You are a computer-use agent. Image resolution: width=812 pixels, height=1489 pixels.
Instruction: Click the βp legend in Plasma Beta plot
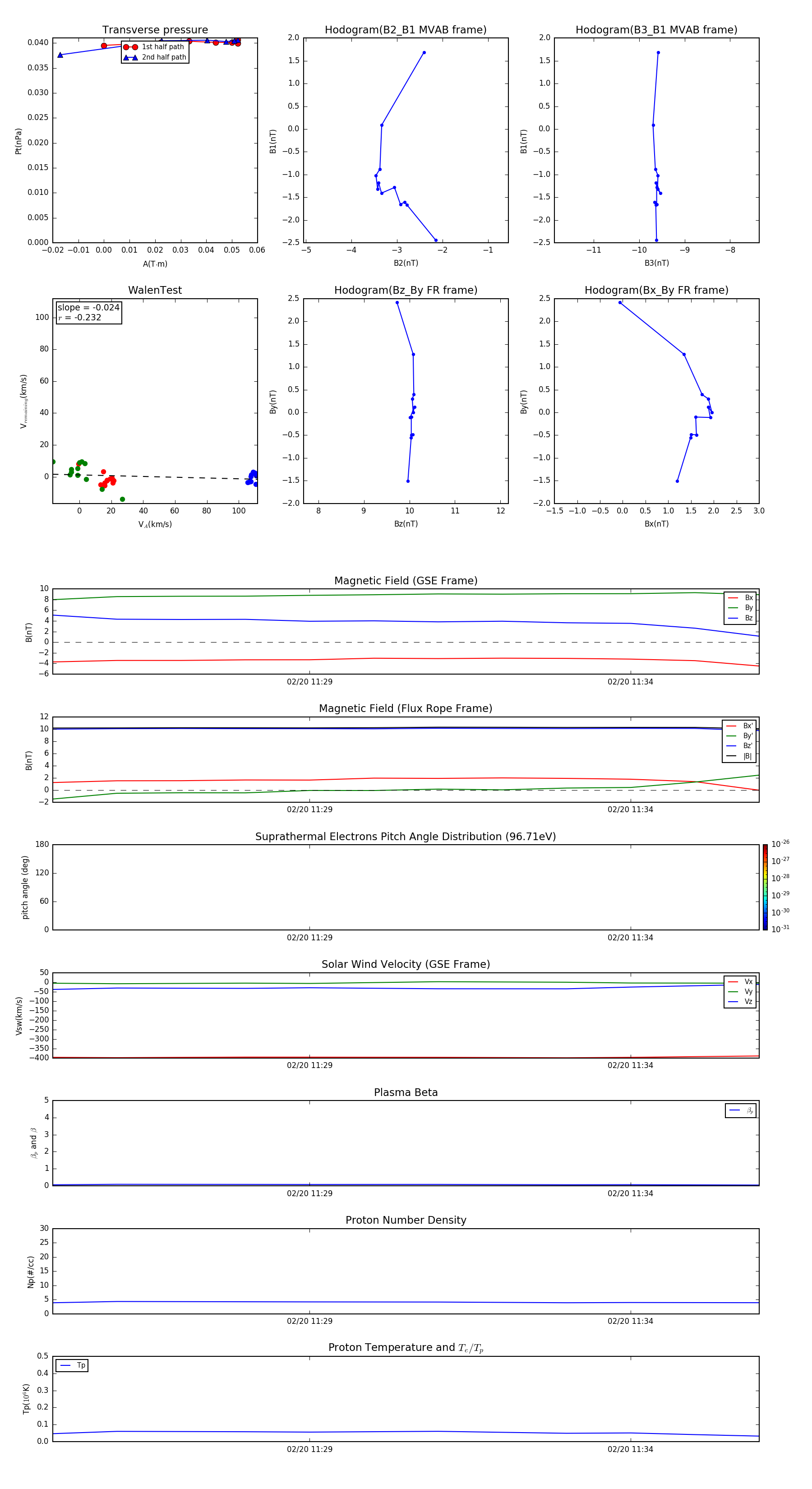[x=740, y=1110]
